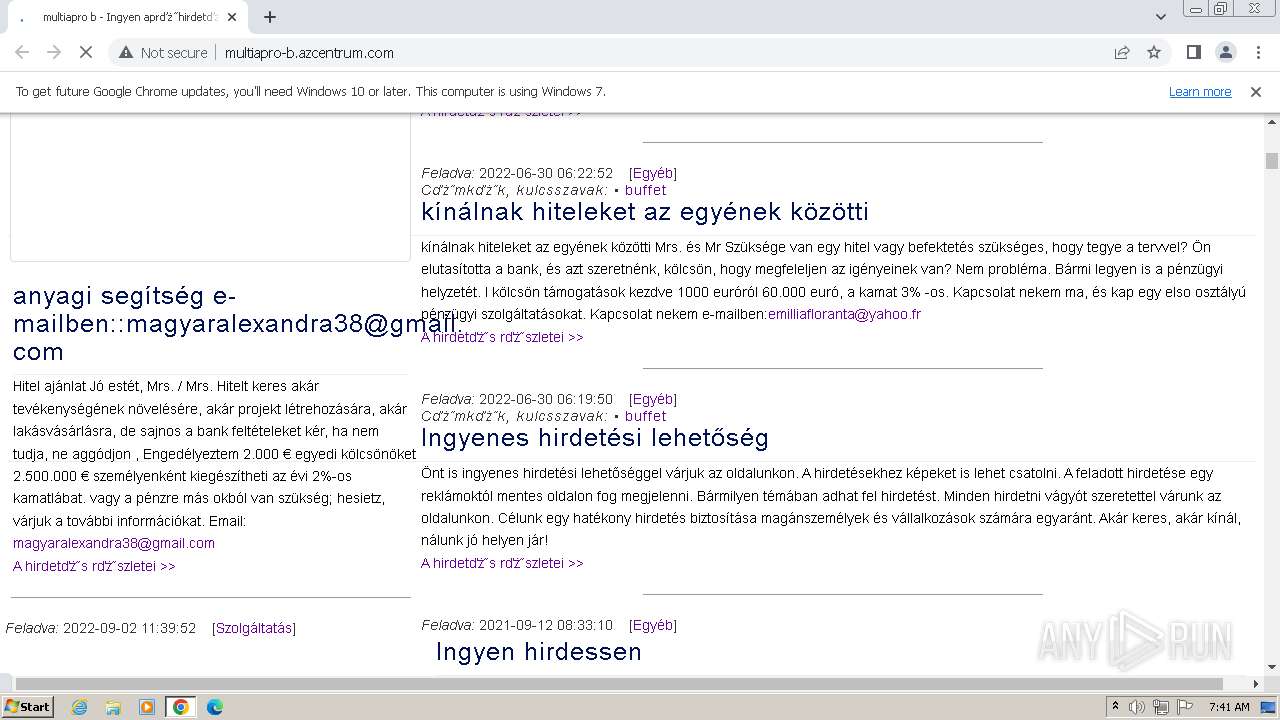Open details link of the kínálnak hiteleket ad
This screenshot has width=1280, height=720.
pyautogui.click(x=502, y=337)
